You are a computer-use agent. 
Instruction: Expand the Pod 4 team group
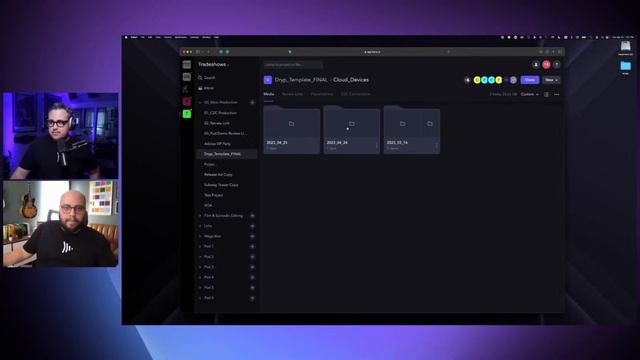point(200,278)
